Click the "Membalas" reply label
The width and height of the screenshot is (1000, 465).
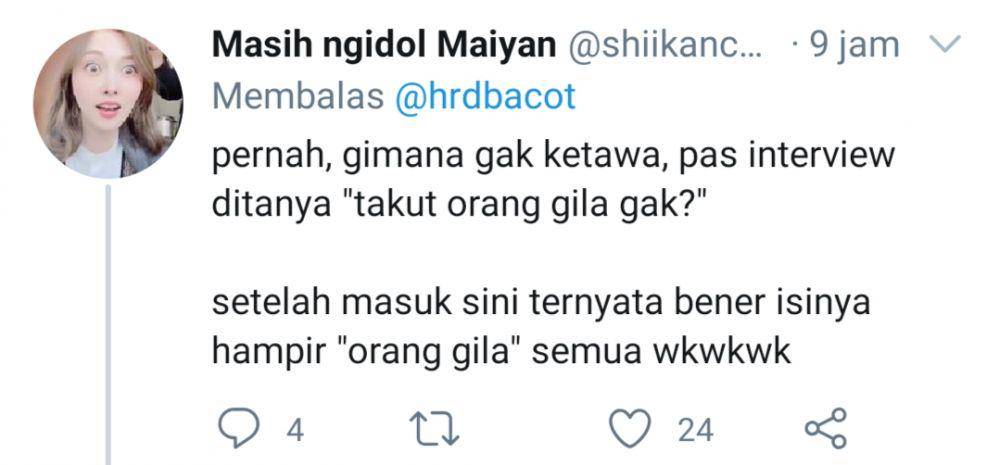pyautogui.click(x=298, y=97)
